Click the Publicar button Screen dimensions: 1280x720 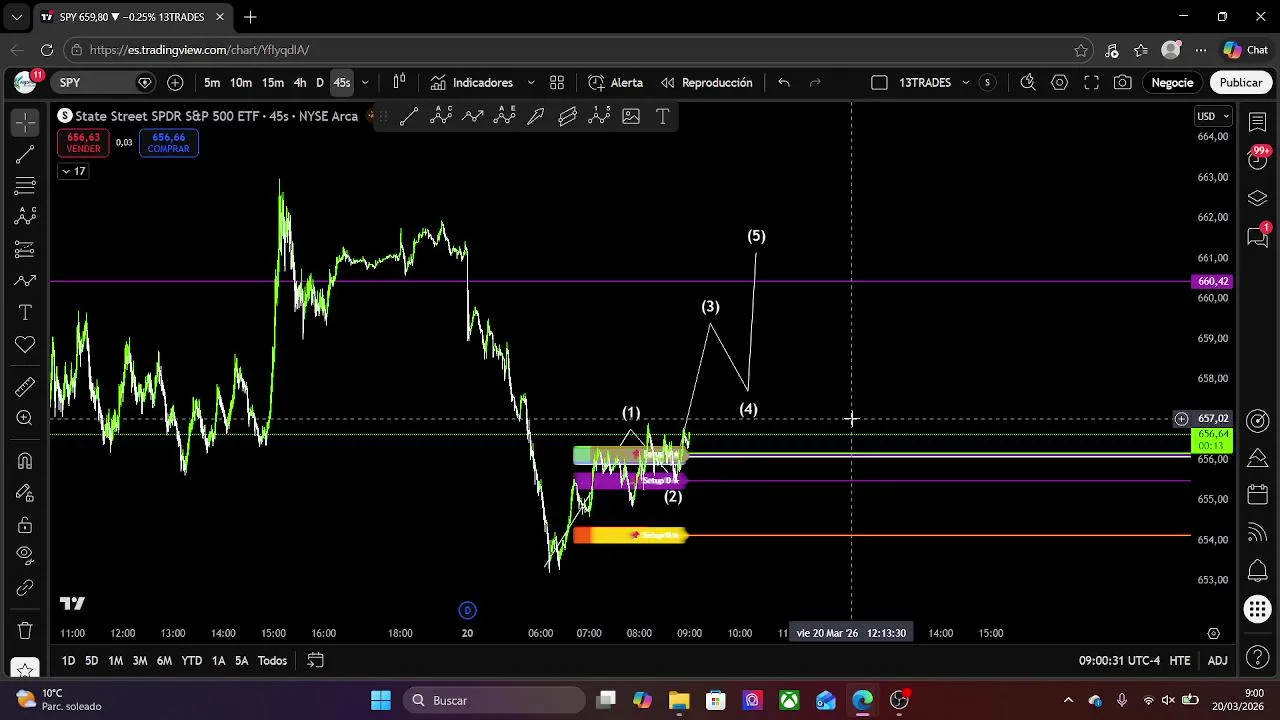click(1240, 83)
